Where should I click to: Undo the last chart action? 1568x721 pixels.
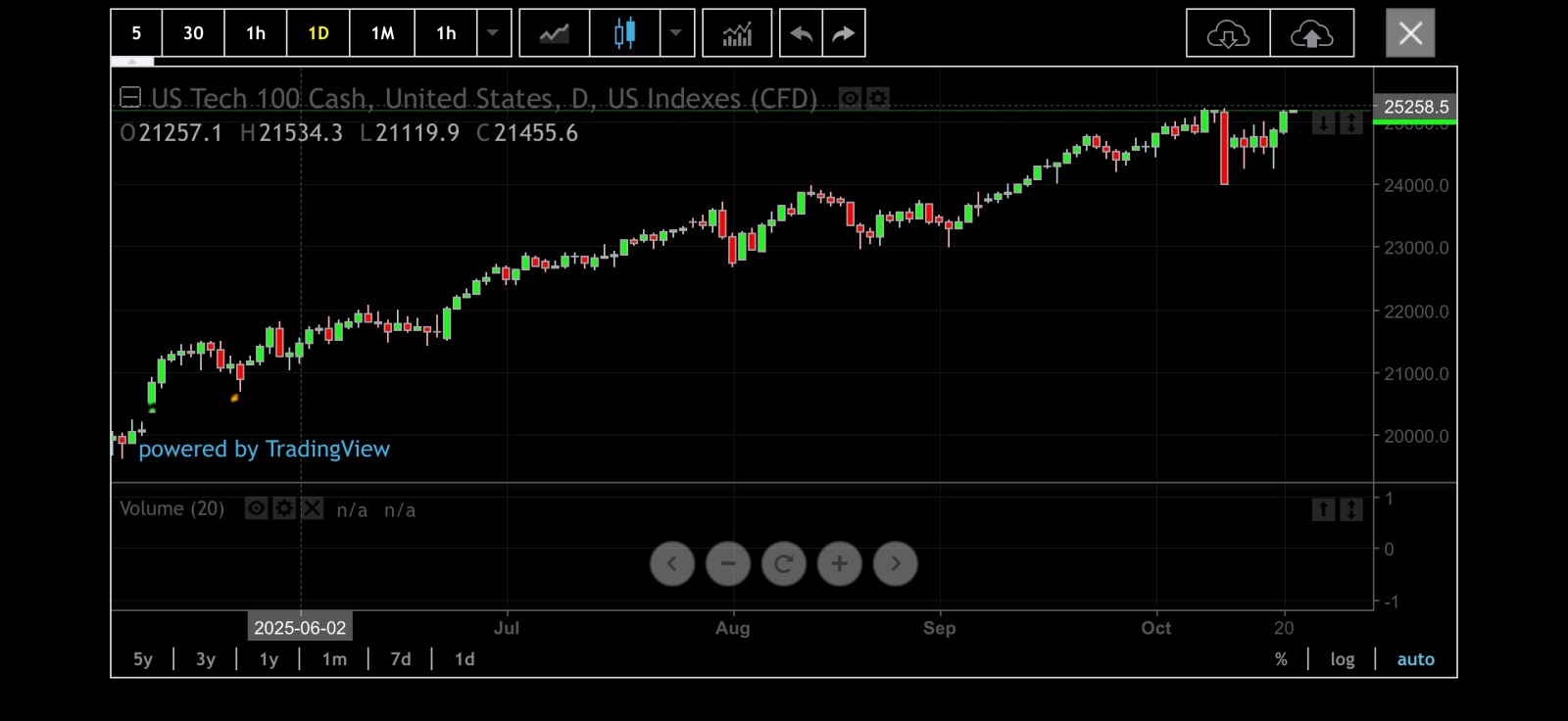click(x=801, y=33)
